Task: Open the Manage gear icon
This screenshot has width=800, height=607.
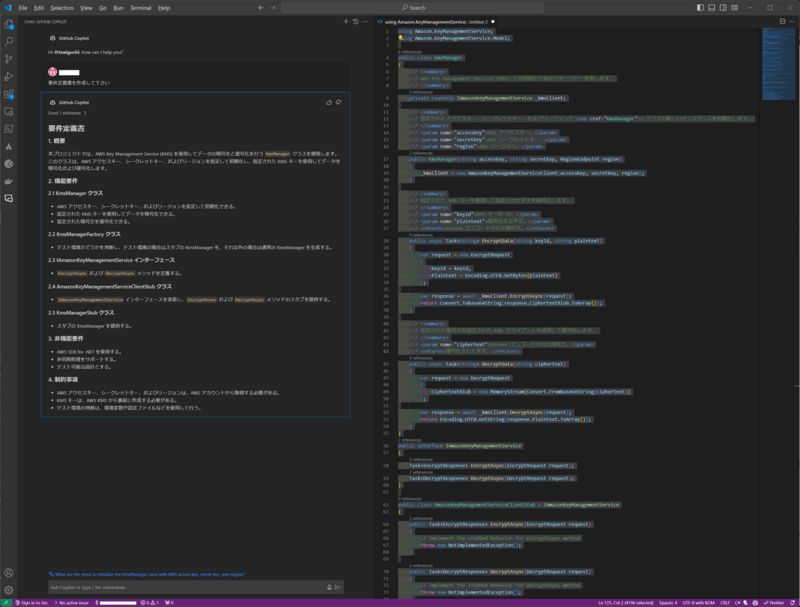Action: point(9,590)
